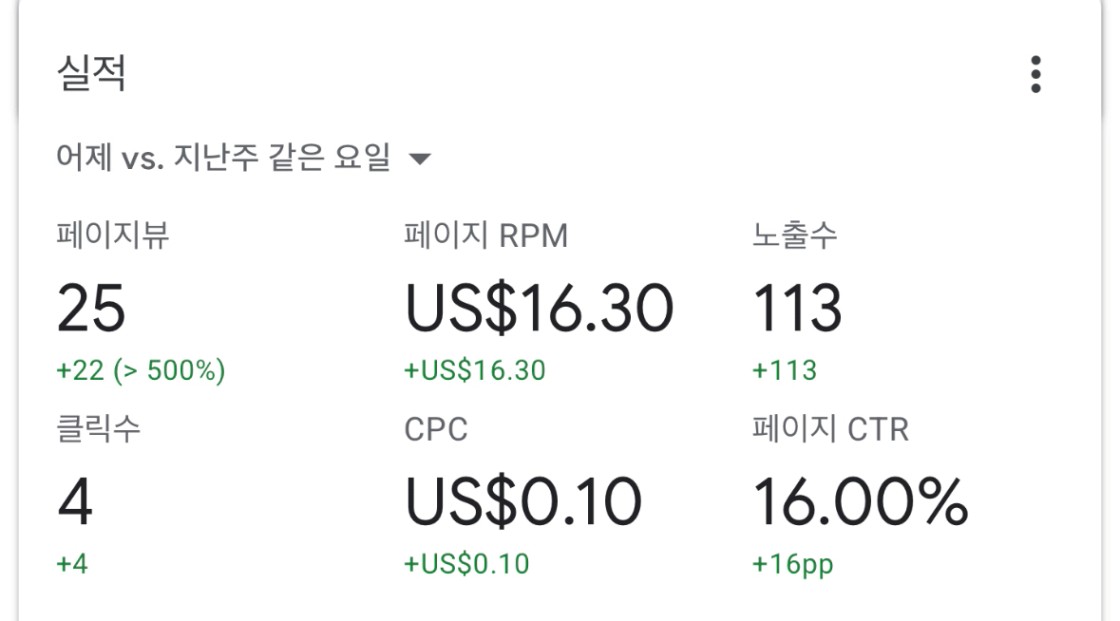Click the green +16pp change text
Screen dimensions: 1120x621
(x=793, y=564)
